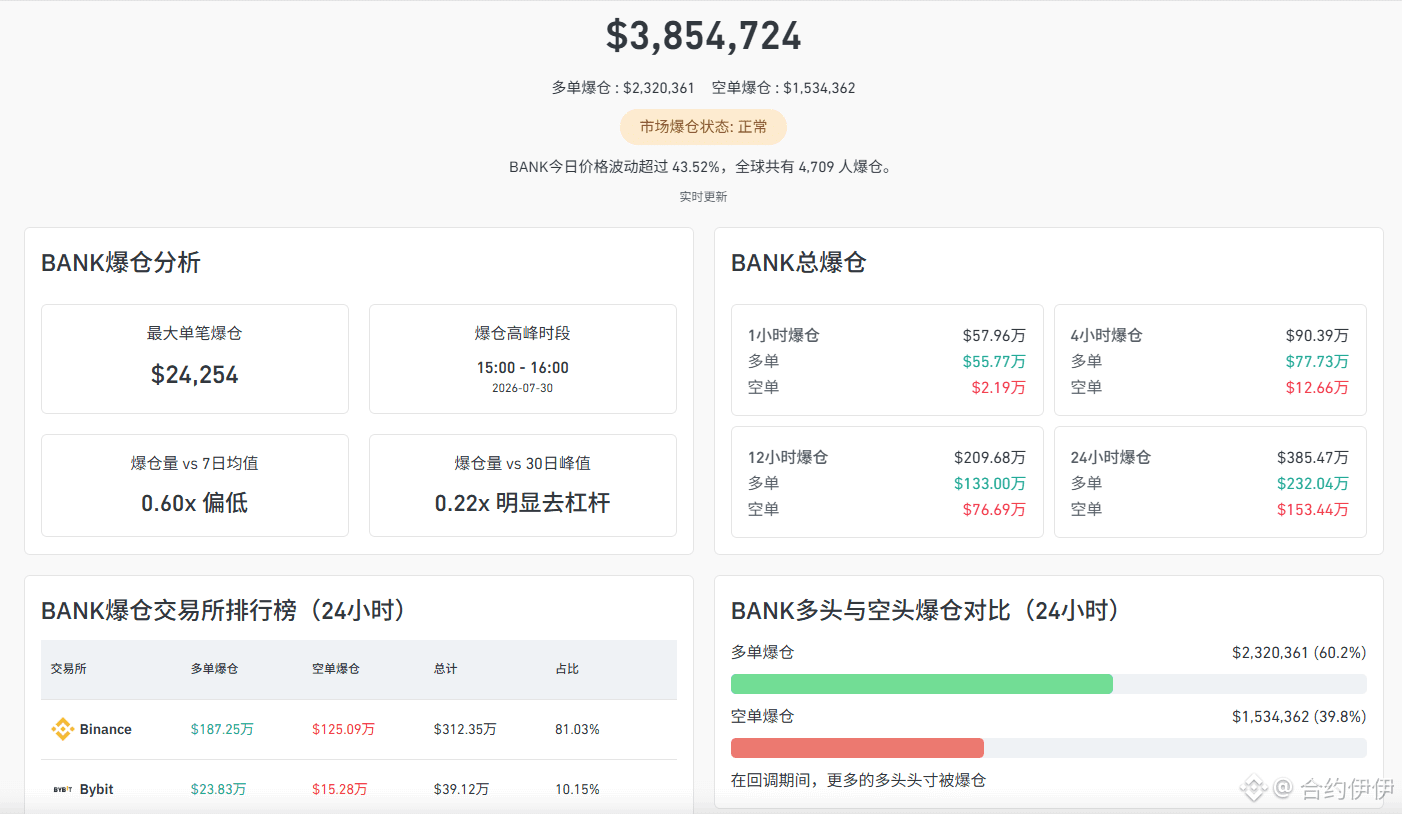Select the total liquidation figure $3,854,724
The width and height of the screenshot is (1402, 814).
pyautogui.click(x=703, y=35)
